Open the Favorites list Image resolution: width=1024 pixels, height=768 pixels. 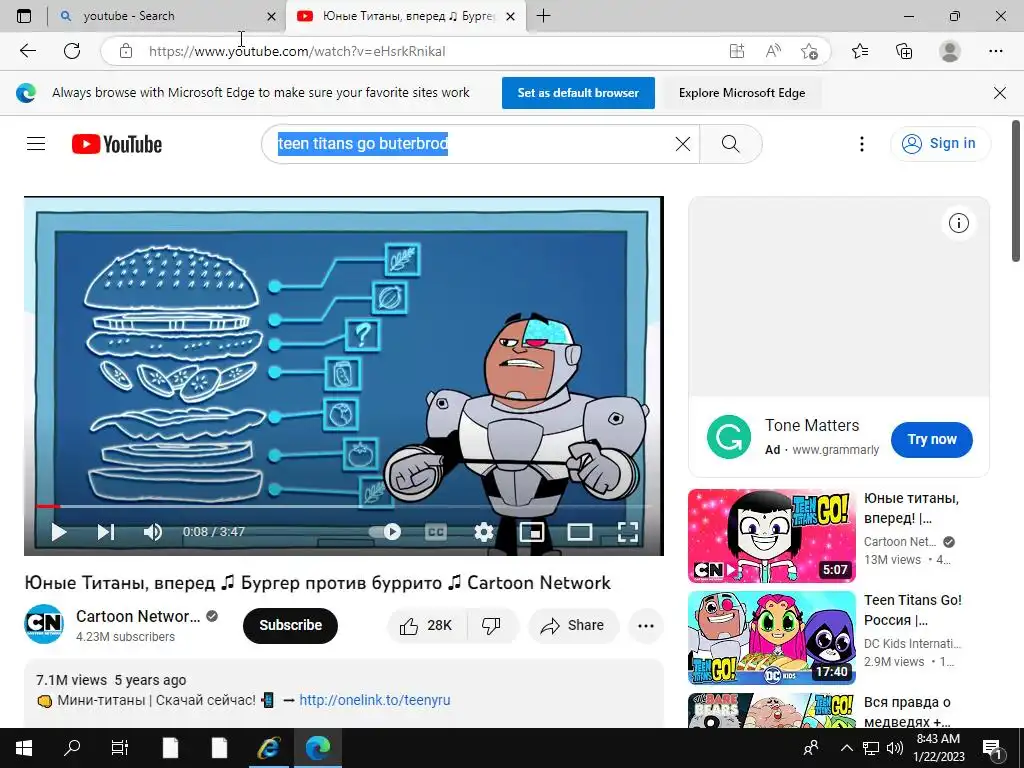(860, 51)
